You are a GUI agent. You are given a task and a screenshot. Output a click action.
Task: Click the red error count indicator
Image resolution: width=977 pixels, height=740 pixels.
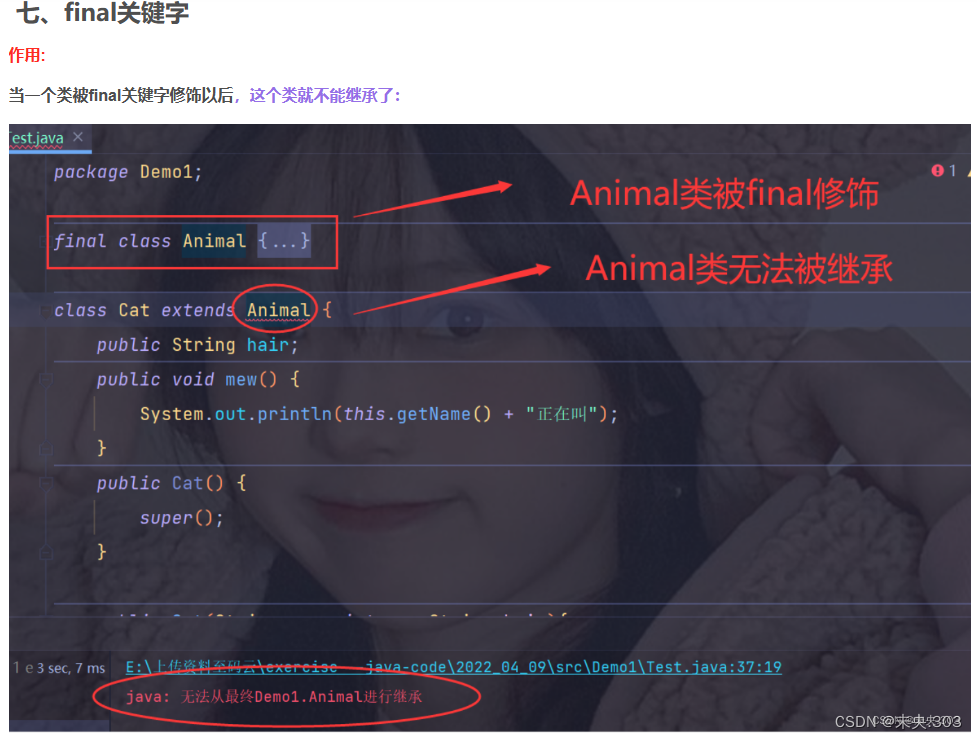coord(943,171)
